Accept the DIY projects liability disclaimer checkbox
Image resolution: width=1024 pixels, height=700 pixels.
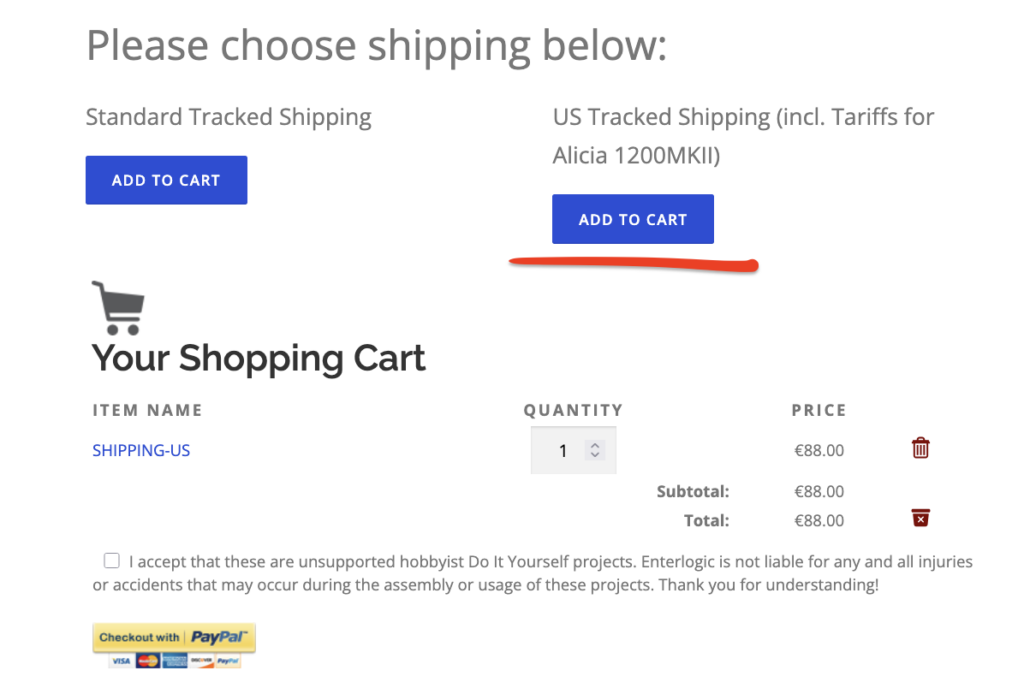[112, 561]
